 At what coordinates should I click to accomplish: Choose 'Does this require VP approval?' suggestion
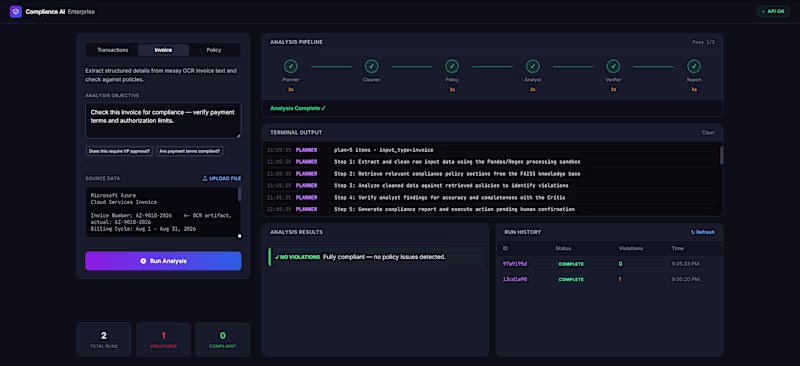point(119,152)
